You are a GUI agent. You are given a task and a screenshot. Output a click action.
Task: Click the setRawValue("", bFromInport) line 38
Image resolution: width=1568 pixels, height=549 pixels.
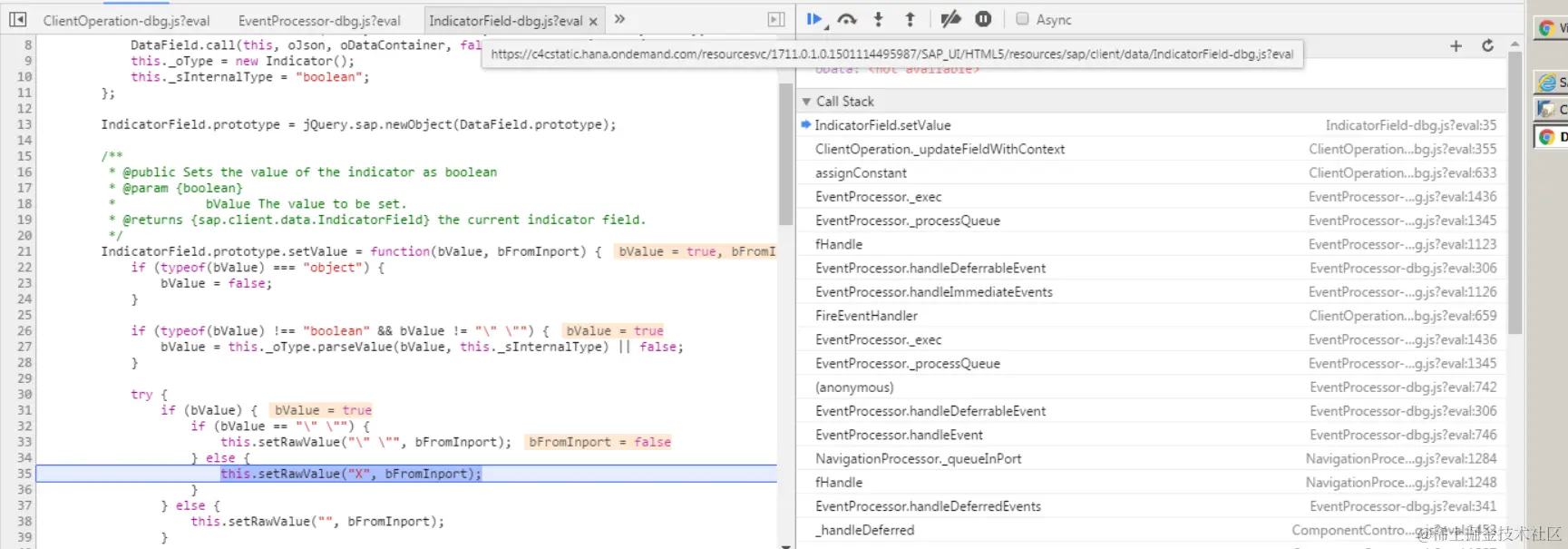[317, 522]
